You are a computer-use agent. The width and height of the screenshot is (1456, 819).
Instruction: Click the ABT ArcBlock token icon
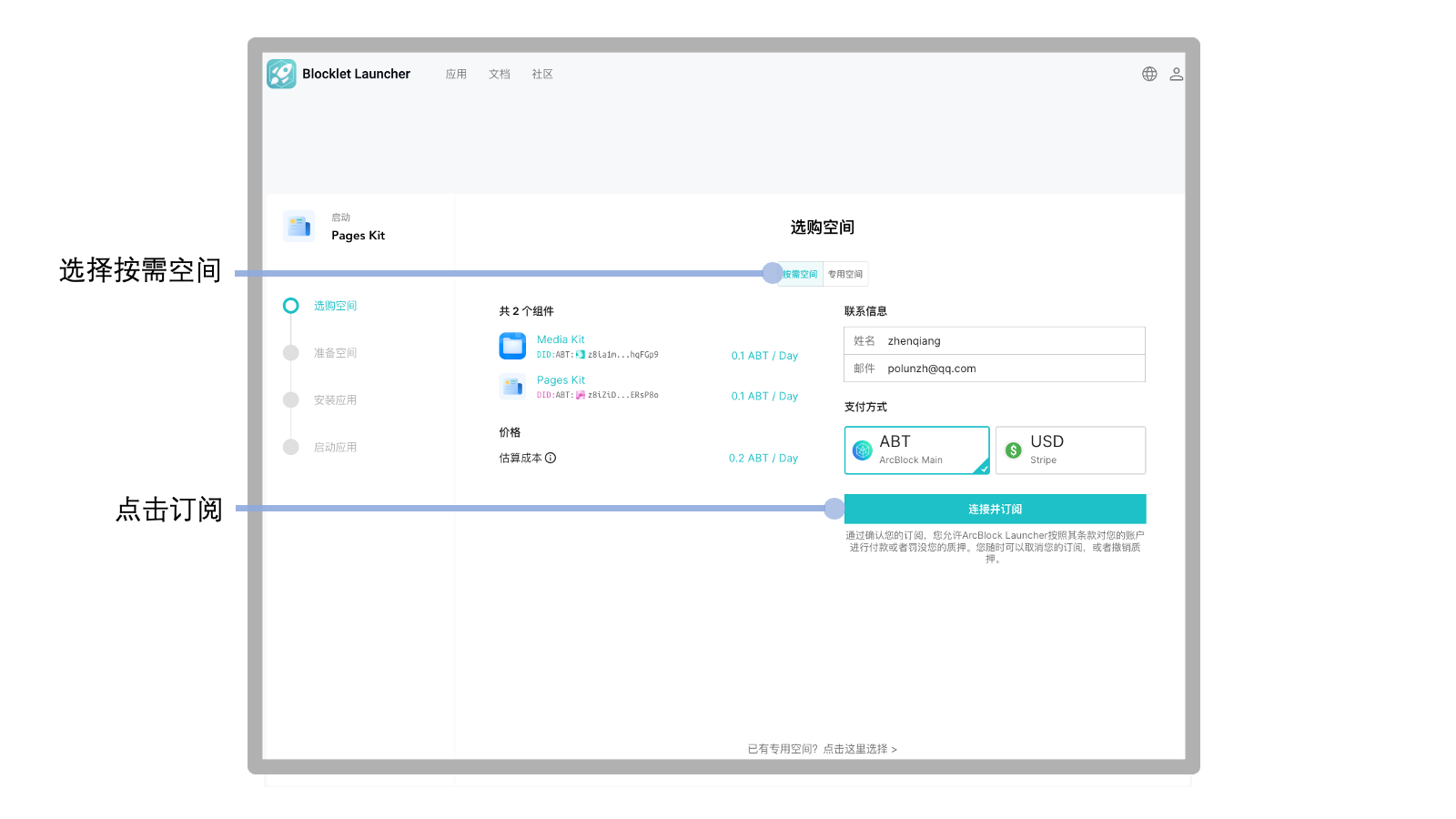[862, 450]
